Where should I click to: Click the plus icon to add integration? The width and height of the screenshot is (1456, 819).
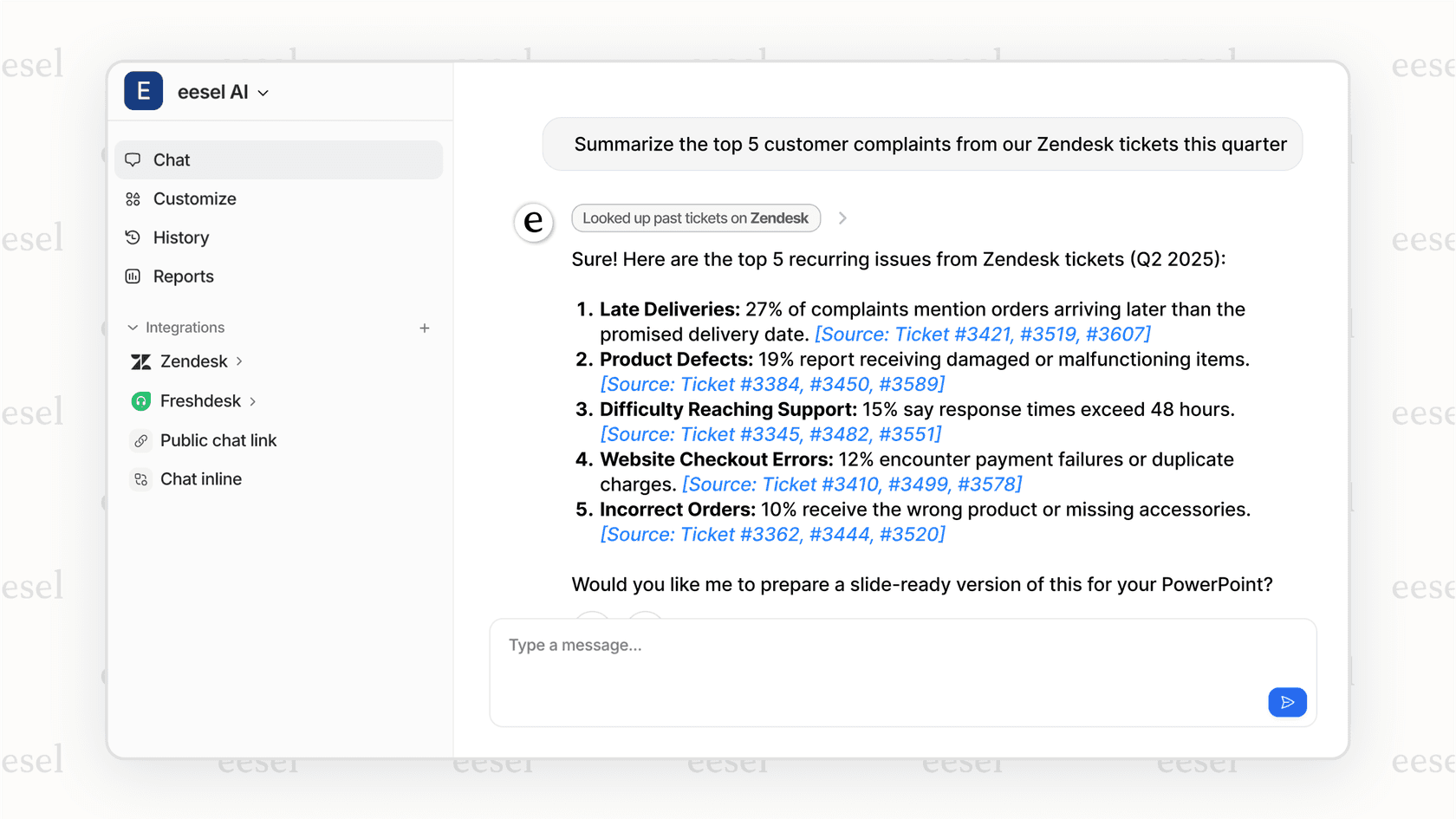(425, 328)
